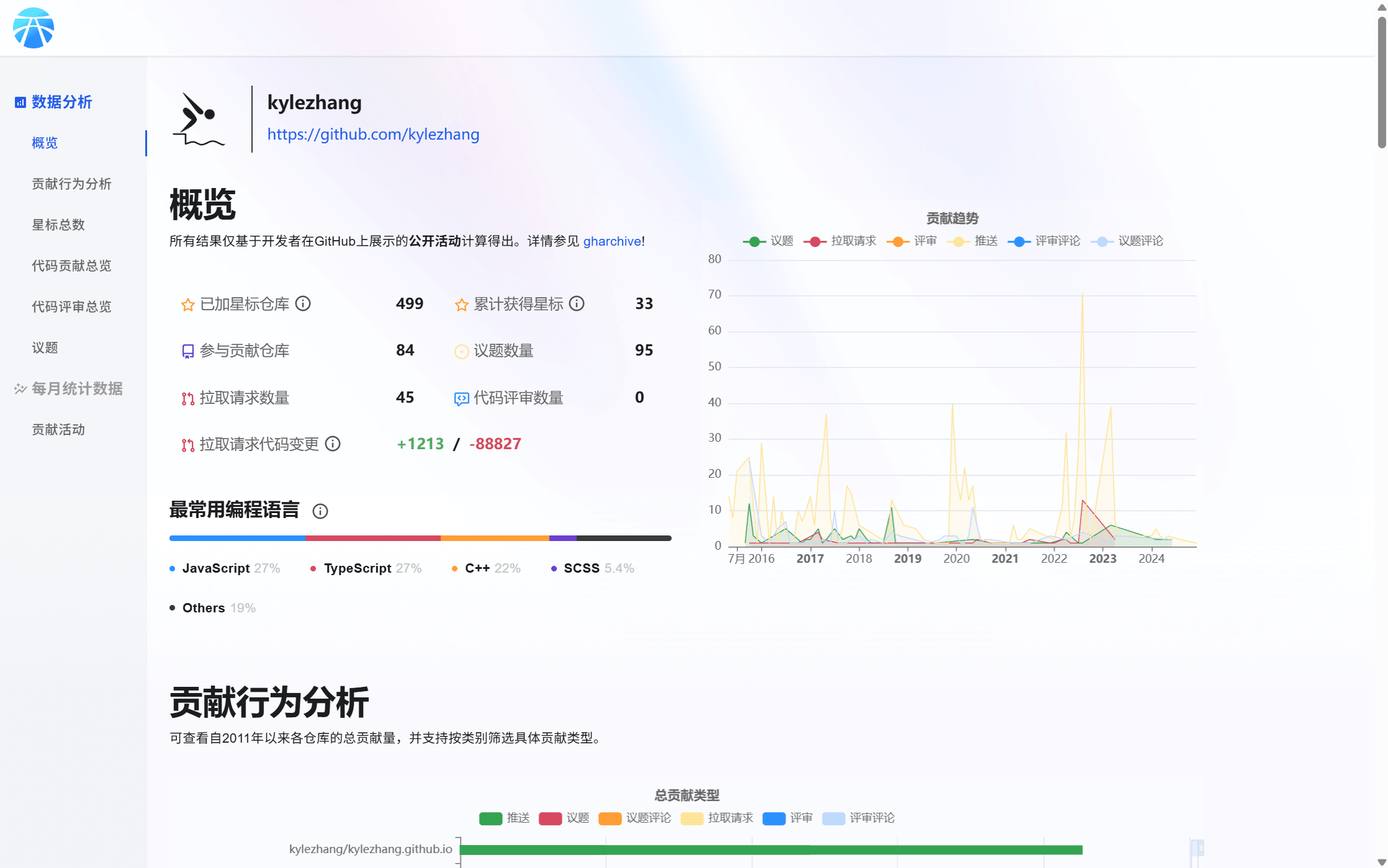Click star icon next to 已加星标仓库
The image size is (1388, 868).
pos(187,305)
